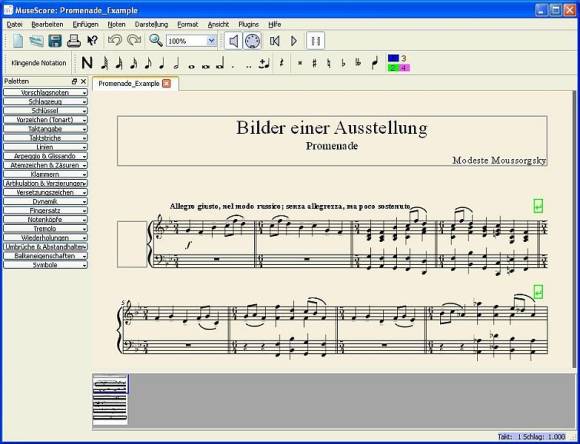This screenshot has width=580, height=444.
Task: Toggle the pause button next to play
Action: (x=316, y=41)
